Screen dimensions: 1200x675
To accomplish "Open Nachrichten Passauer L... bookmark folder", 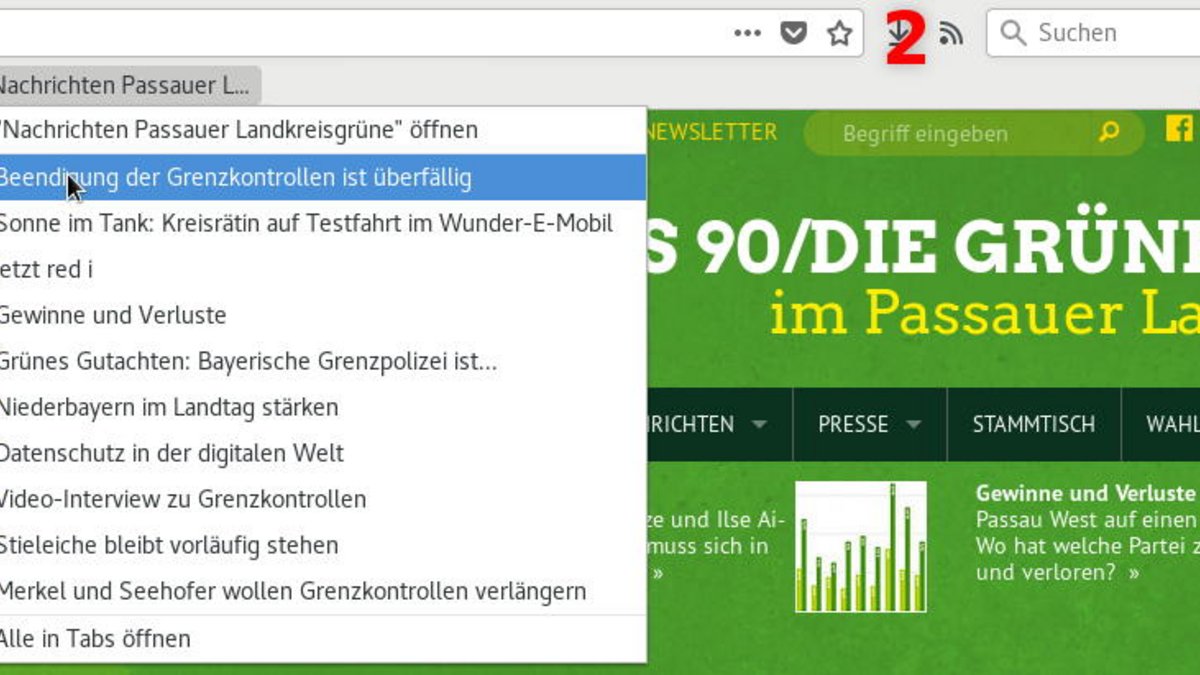I will pyautogui.click(x=129, y=85).
